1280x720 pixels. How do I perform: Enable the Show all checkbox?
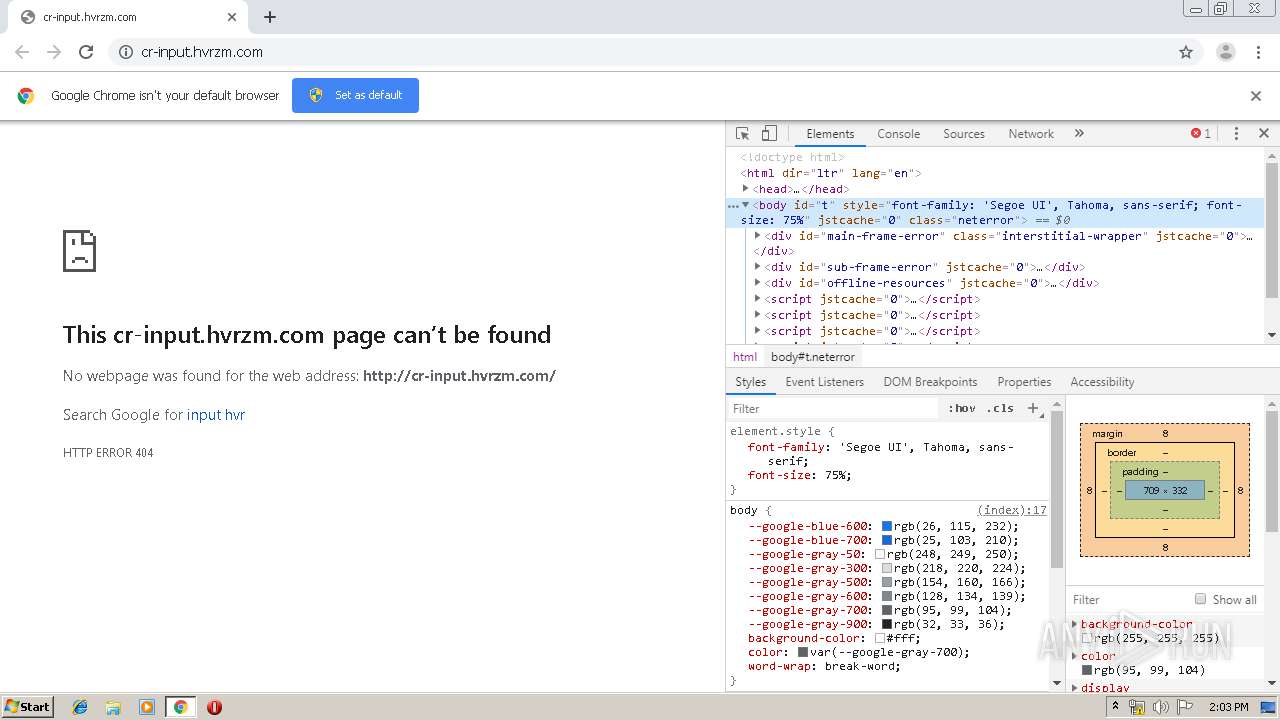[1200, 599]
